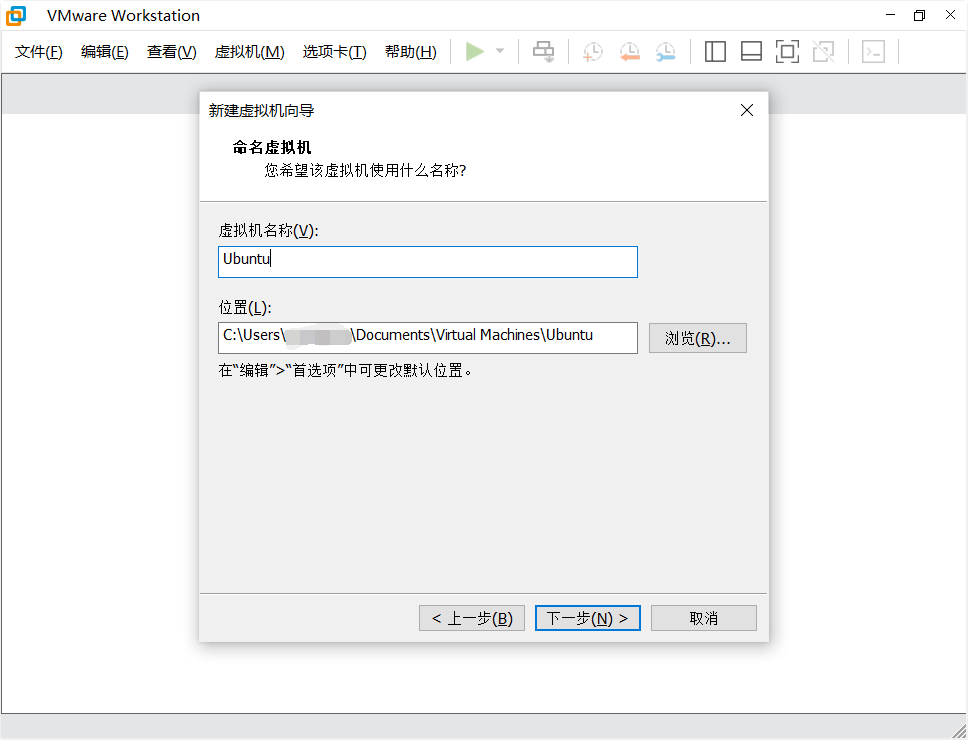Click the 您希望该虚拟机使用什么名称? subtitle
This screenshot has height=740, width=968.
365,170
